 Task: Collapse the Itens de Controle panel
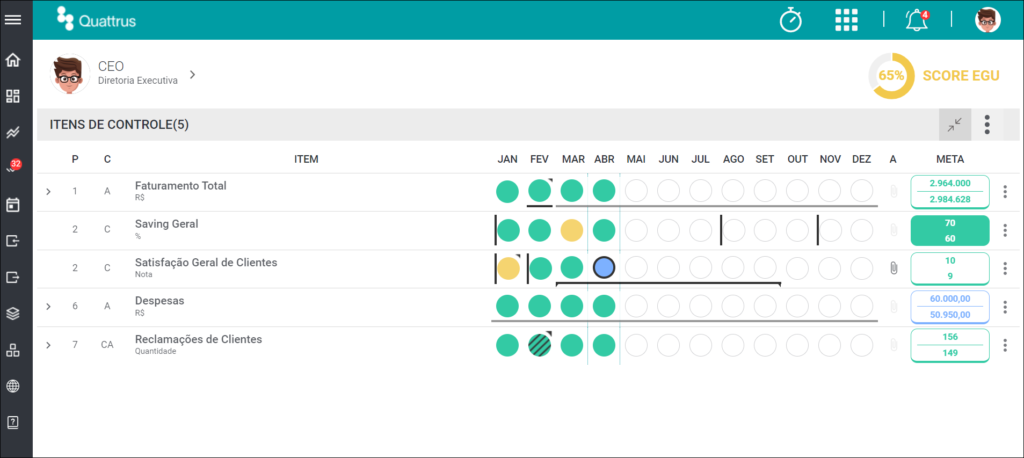955,124
